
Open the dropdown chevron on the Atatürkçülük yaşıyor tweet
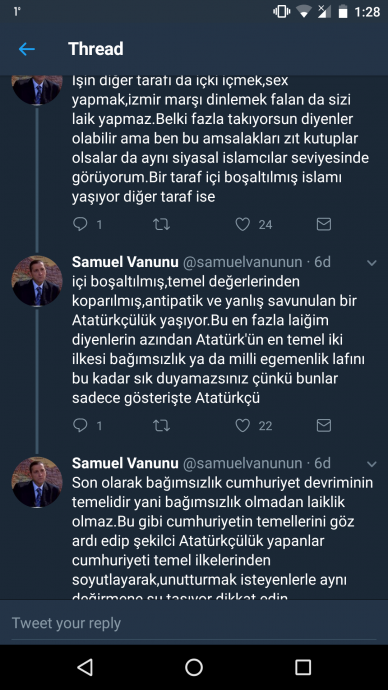(372, 263)
